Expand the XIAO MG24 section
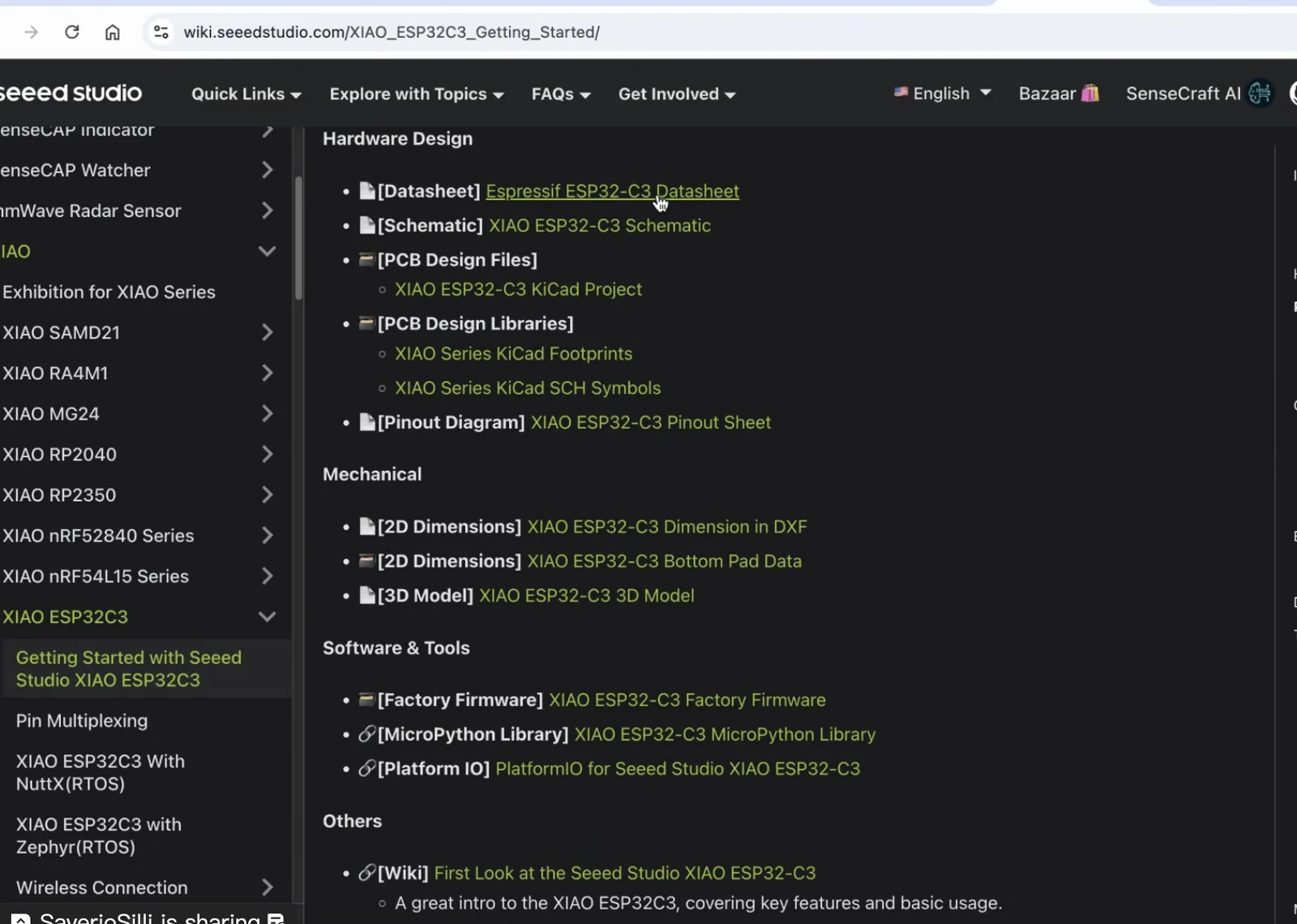 [267, 413]
